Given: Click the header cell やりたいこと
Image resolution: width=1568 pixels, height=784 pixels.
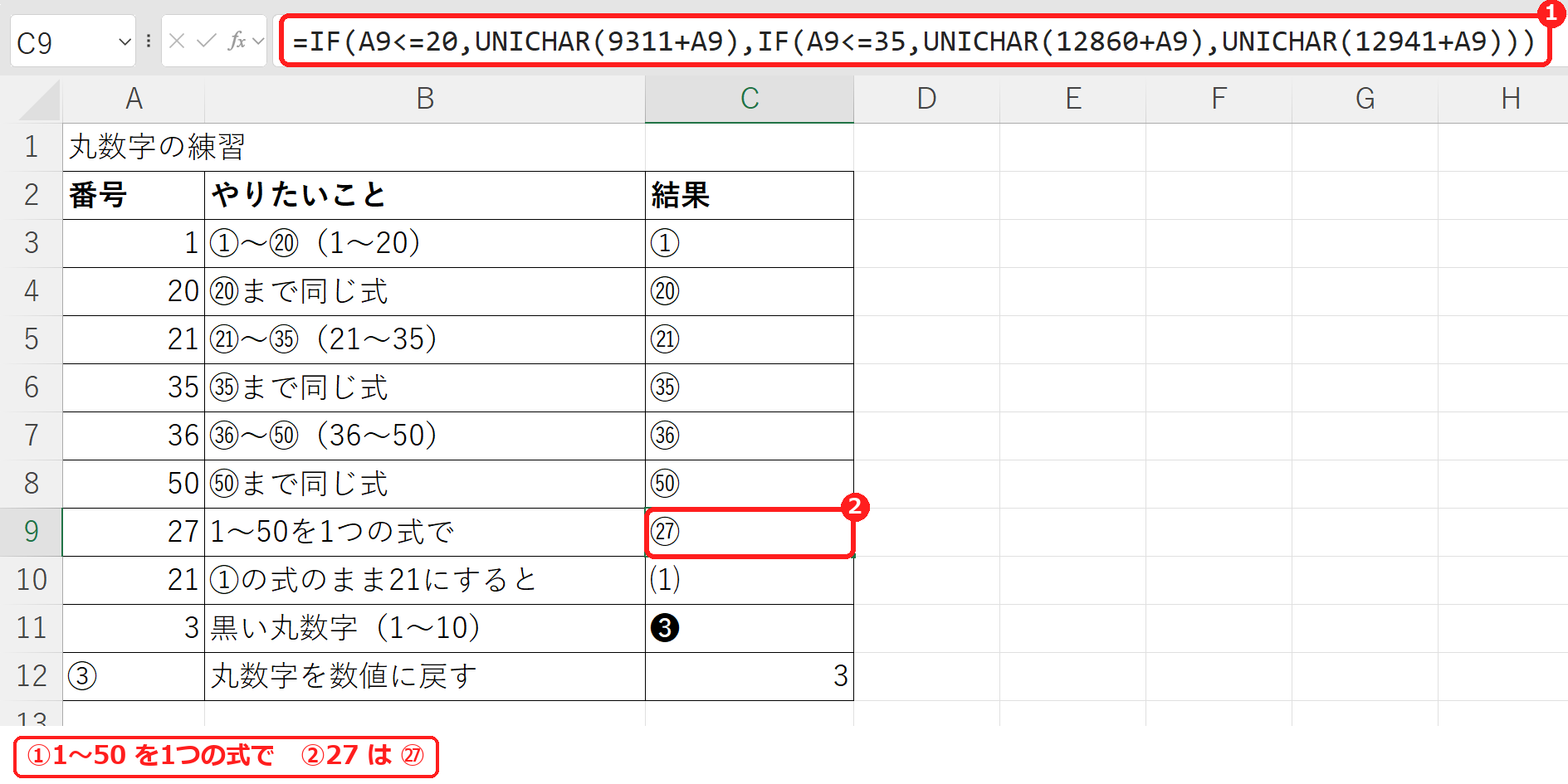Looking at the screenshot, I should (425, 196).
